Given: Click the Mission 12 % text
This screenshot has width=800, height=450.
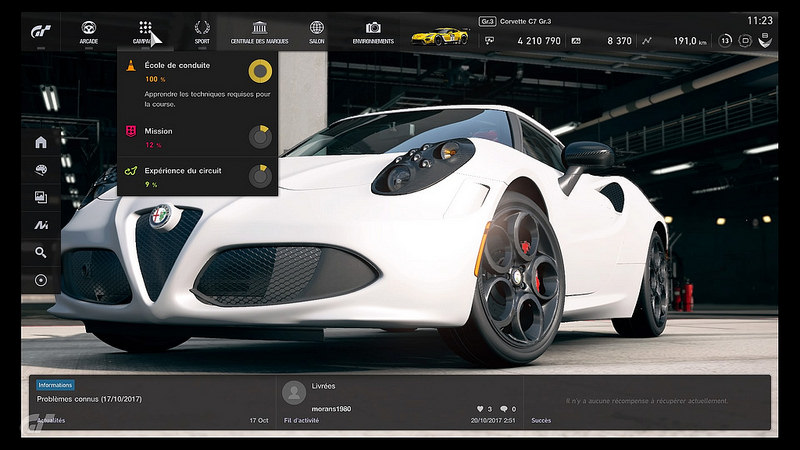Looking at the screenshot, I should pos(154,145).
